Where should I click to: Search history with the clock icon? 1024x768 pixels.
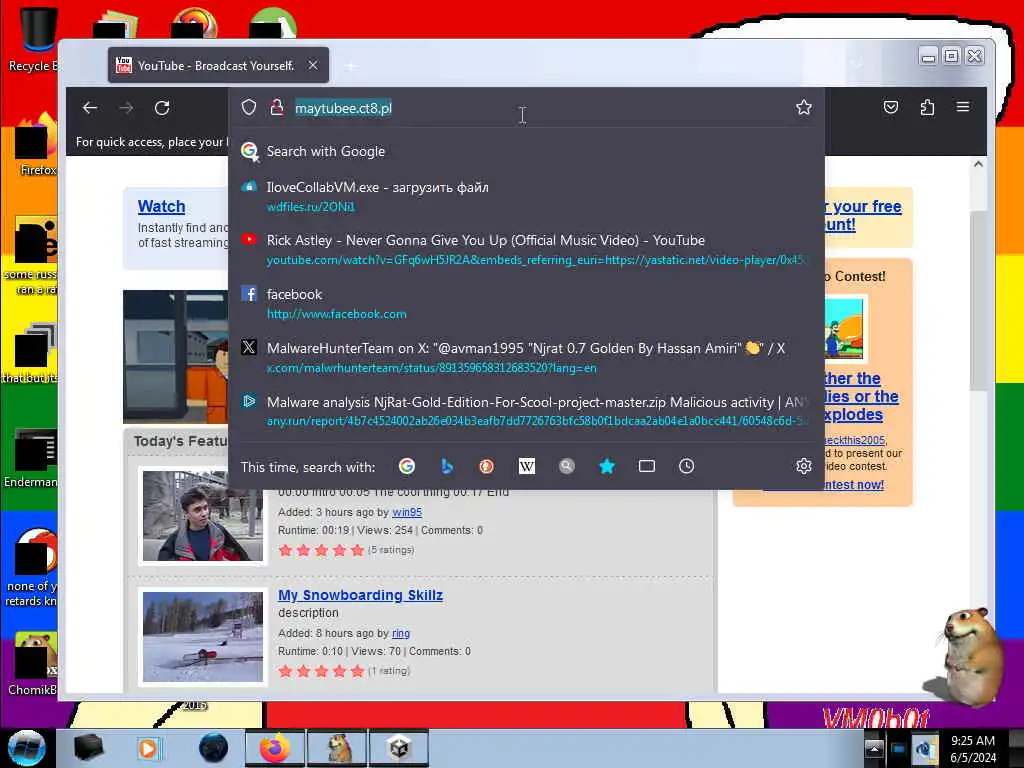point(686,466)
